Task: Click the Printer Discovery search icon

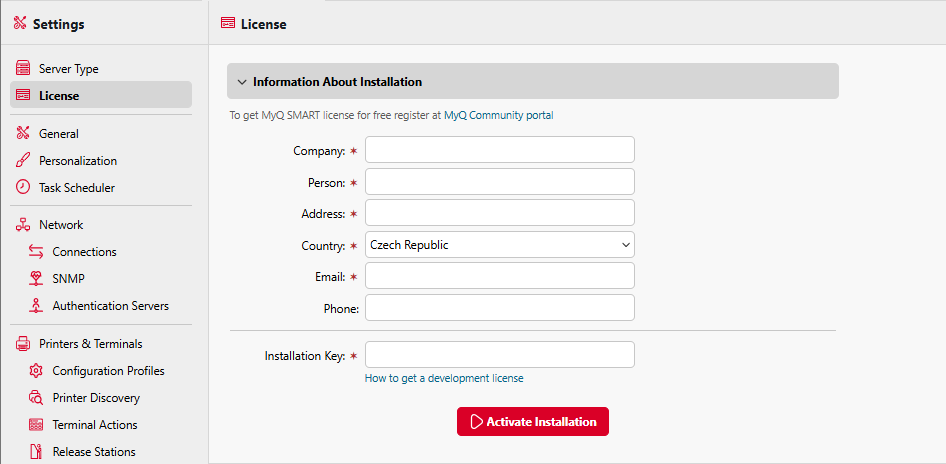Action: point(36,398)
